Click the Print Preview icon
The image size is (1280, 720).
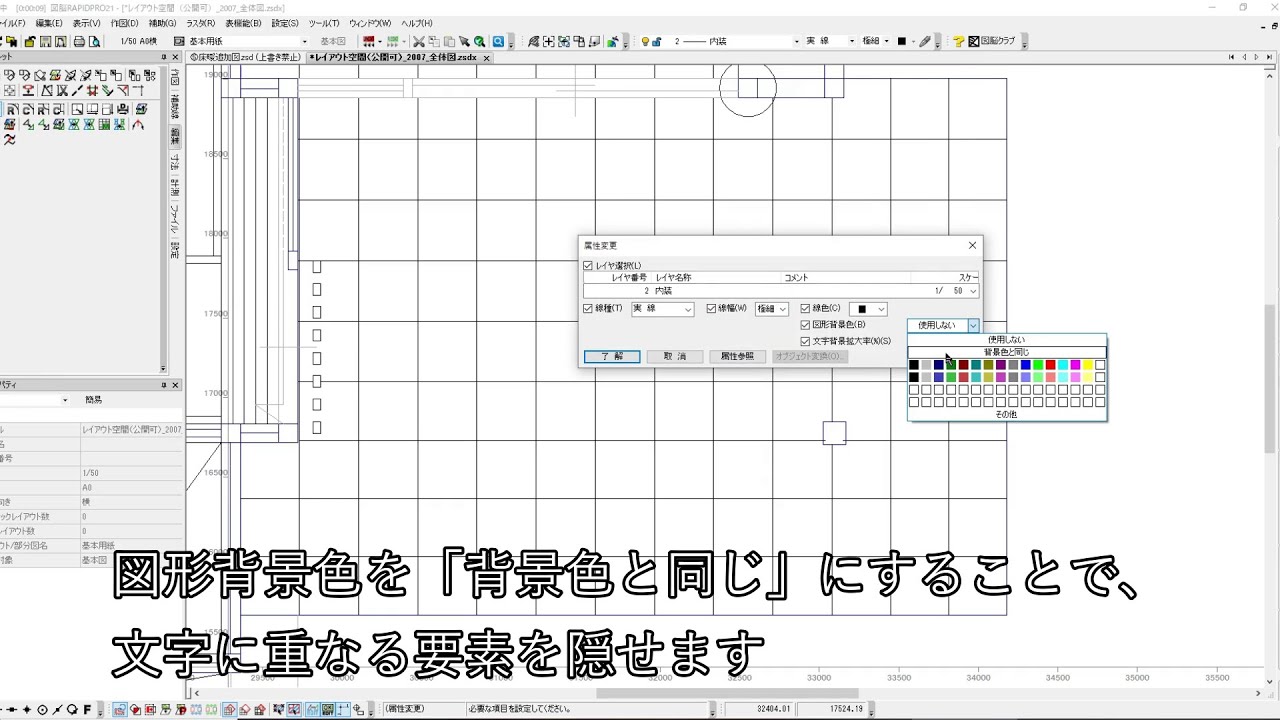click(94, 41)
